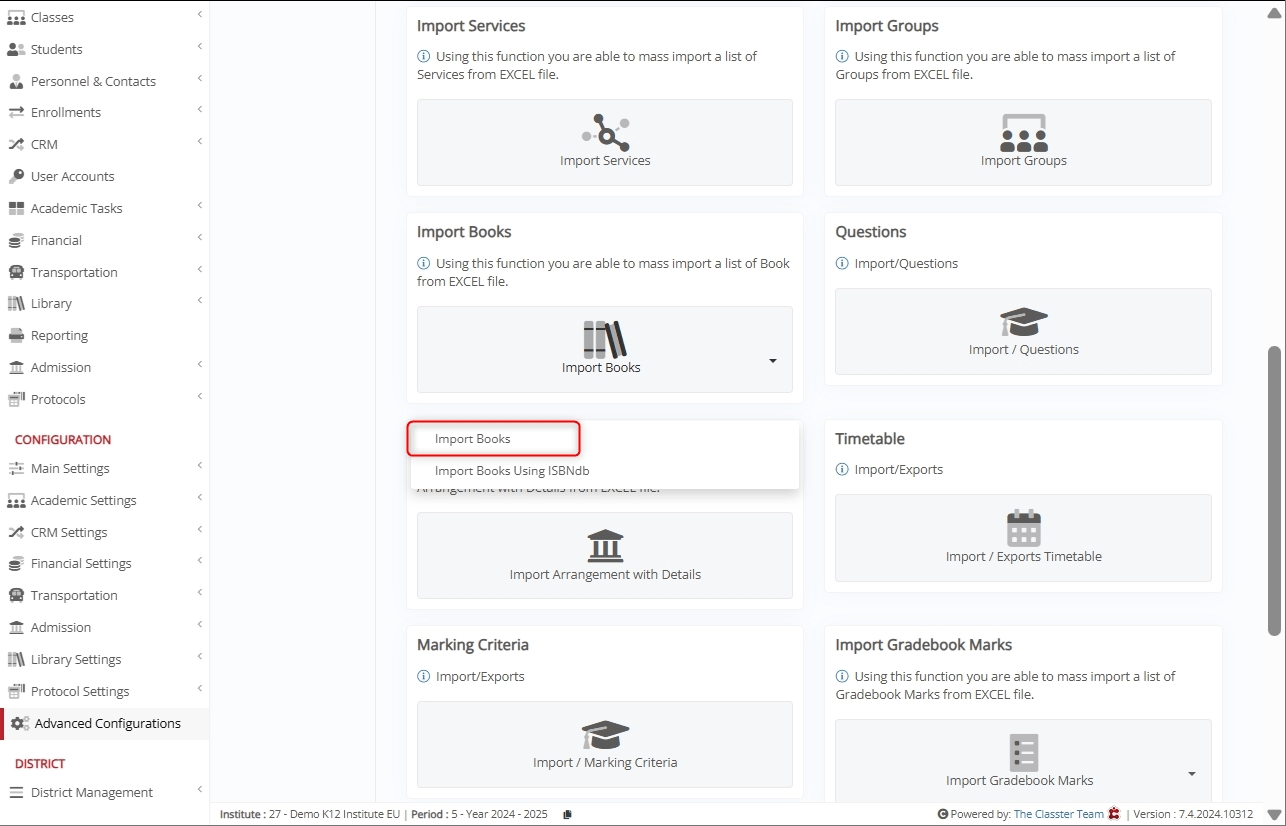Screen dimensions: 1286x826
Task: Expand the Students sidebar menu
Action: tap(57, 49)
